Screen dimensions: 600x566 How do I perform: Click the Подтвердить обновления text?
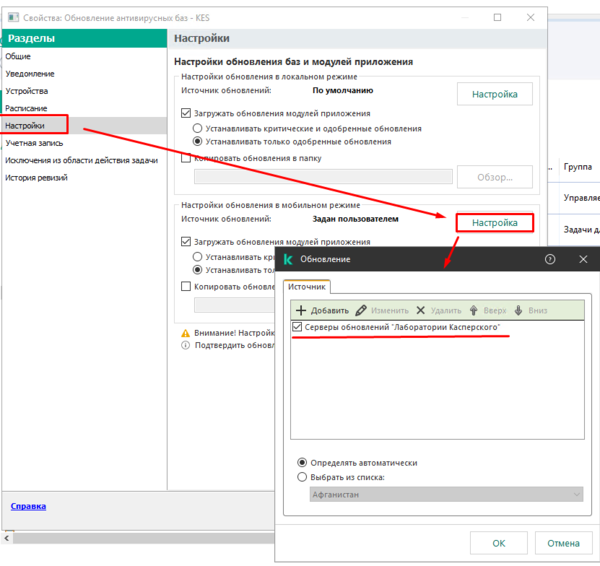pyautogui.click(x=235, y=346)
